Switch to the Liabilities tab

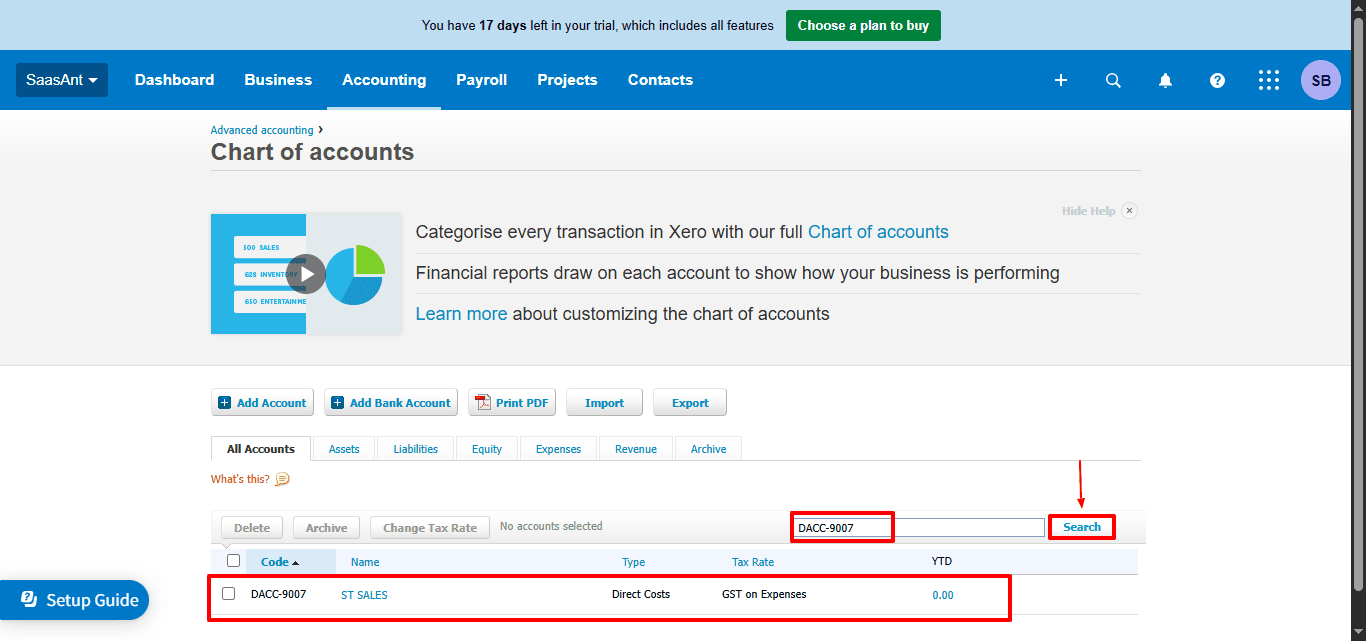[x=416, y=449]
